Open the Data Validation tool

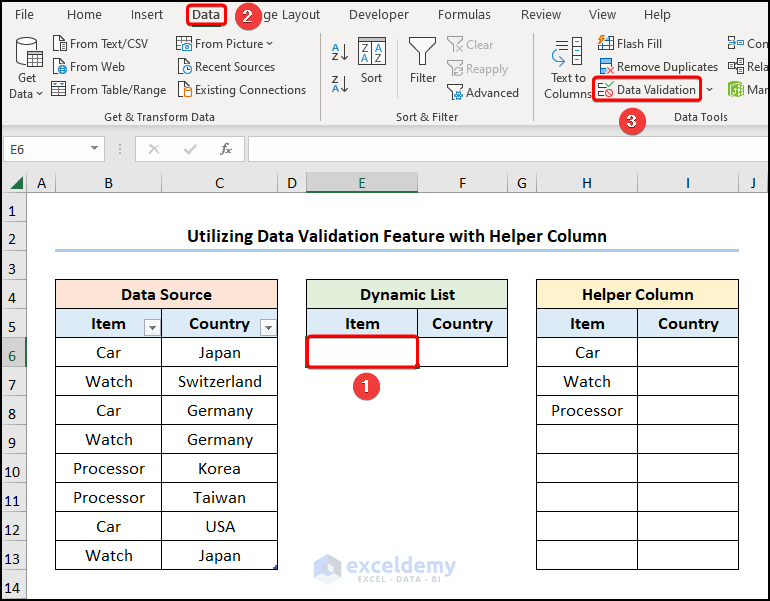point(647,90)
